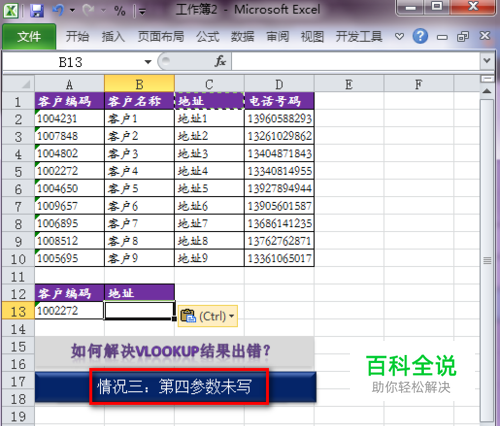This screenshot has width=500, height=426.
Task: Select column B header
Action: pyautogui.click(x=139, y=84)
